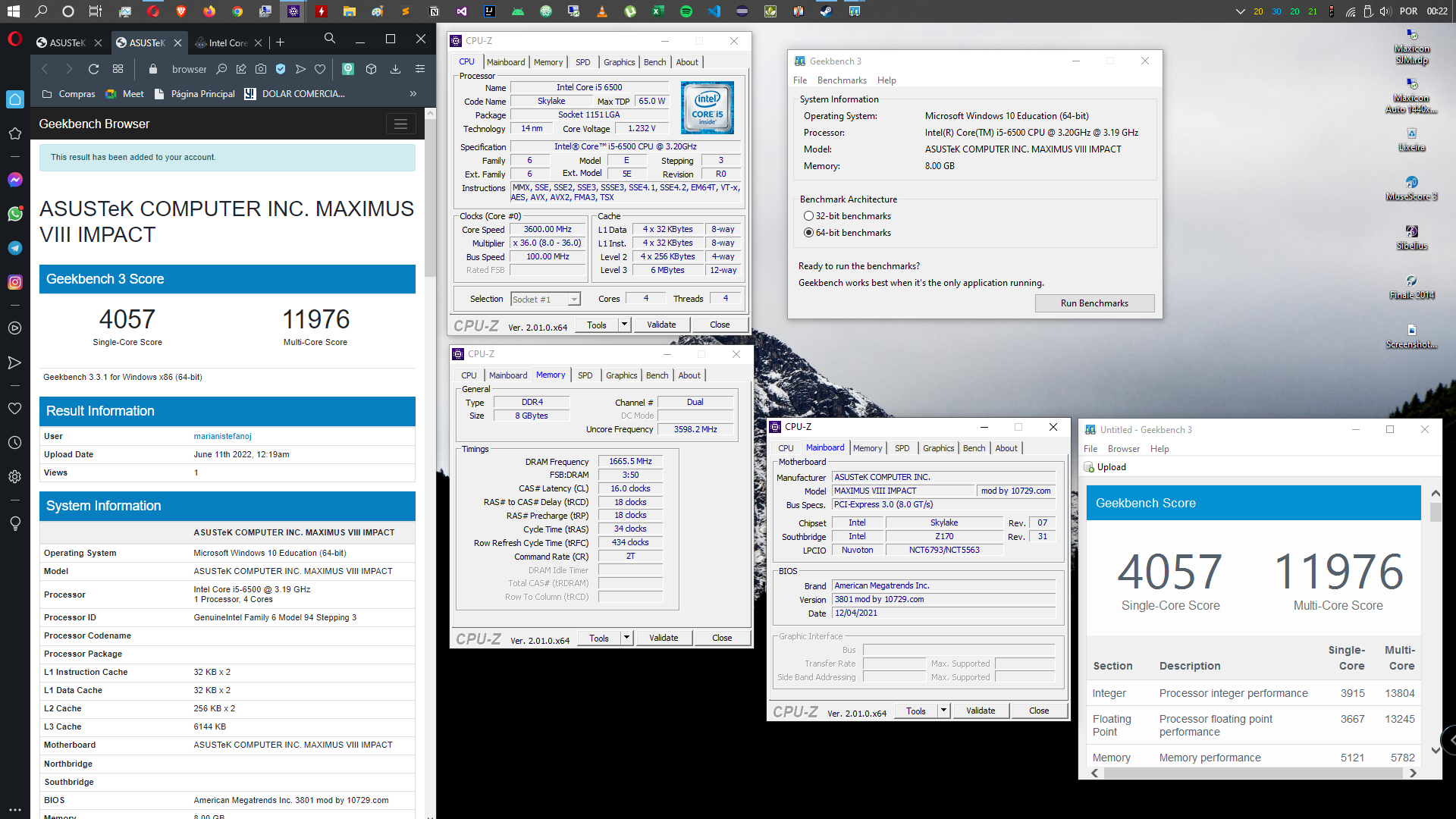Open About tab in CPU-Z Memory window
1456x819 pixels.
(689, 375)
